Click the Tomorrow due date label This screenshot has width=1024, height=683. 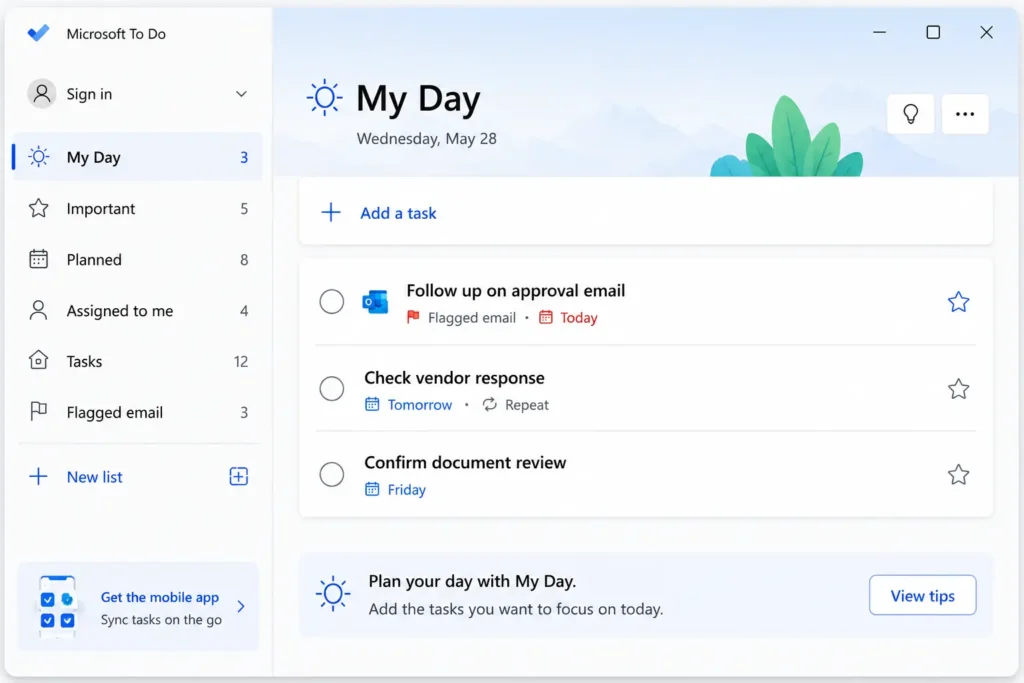[x=419, y=405]
